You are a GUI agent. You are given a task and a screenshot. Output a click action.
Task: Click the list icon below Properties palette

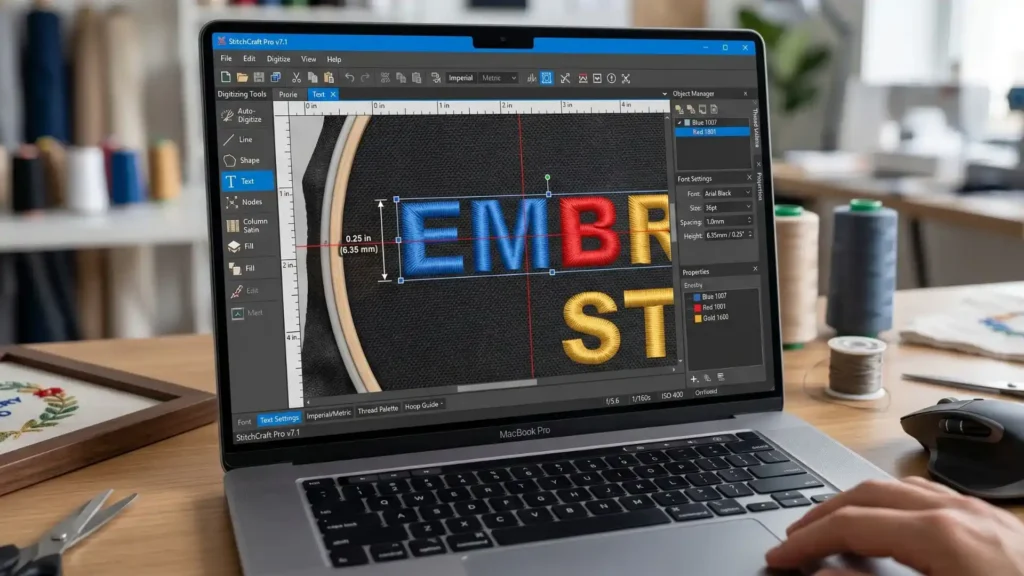tap(721, 377)
